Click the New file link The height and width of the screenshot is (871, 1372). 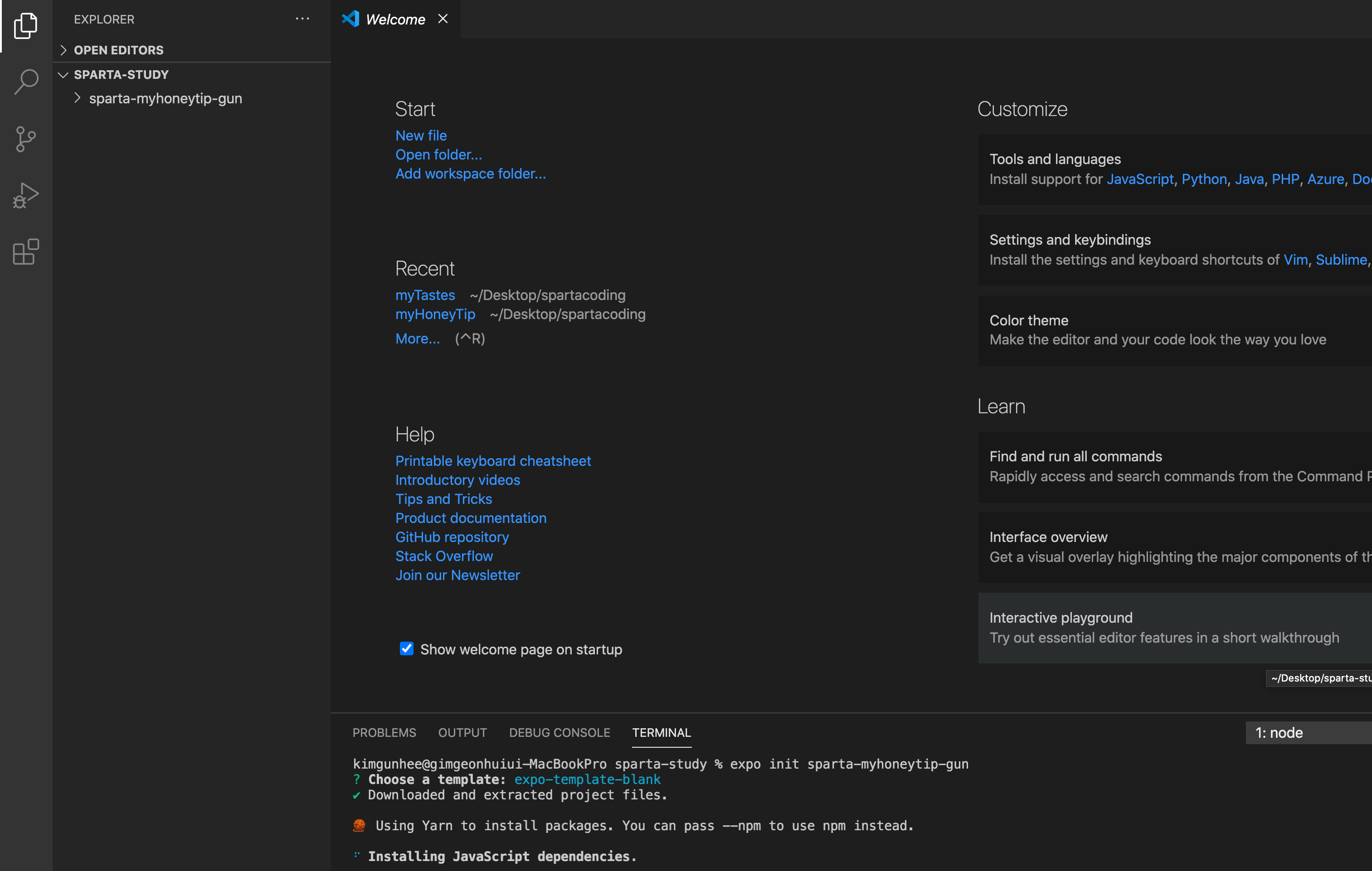point(420,135)
